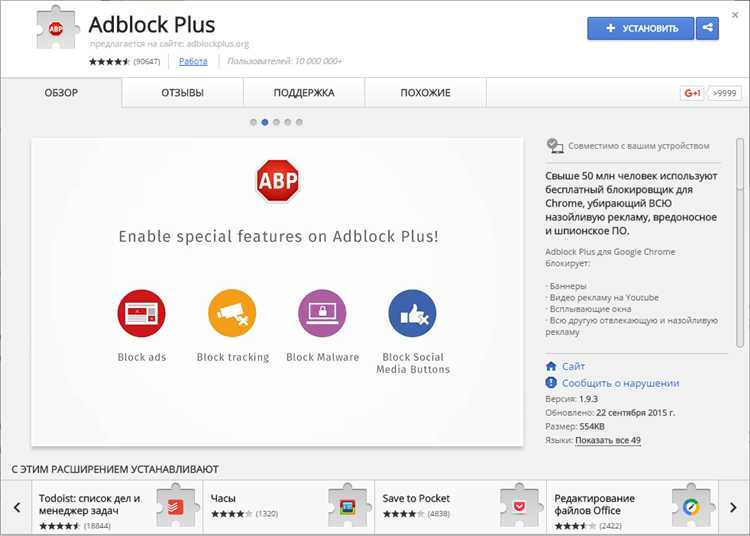Click the G+1 button
This screenshot has width=750, height=536.
692,93
